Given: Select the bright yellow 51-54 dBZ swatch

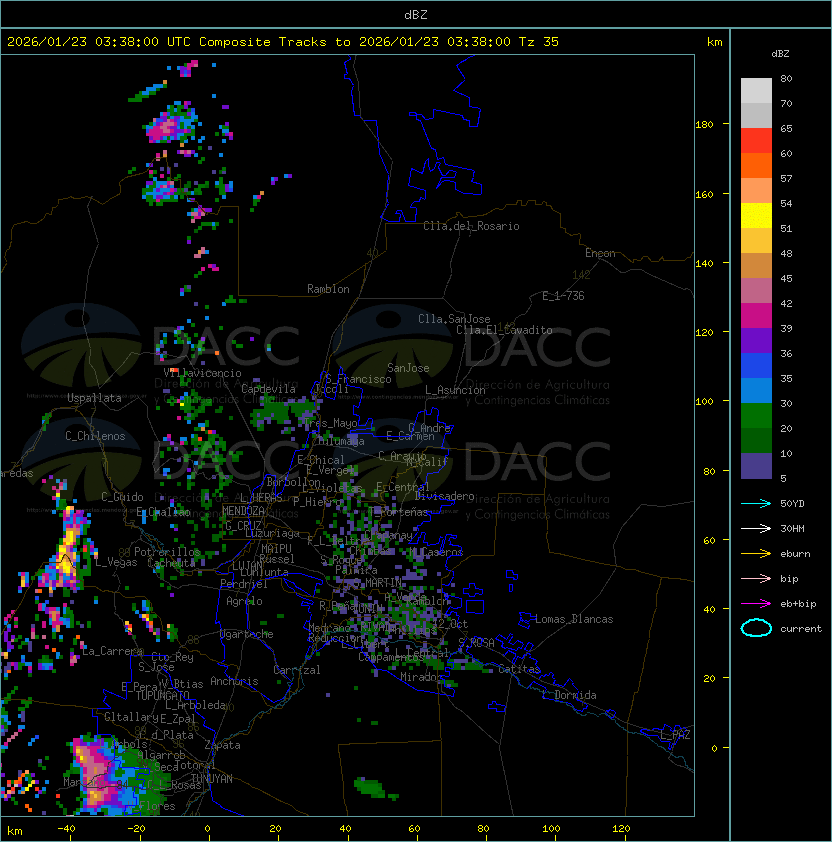Looking at the screenshot, I should click(756, 216).
